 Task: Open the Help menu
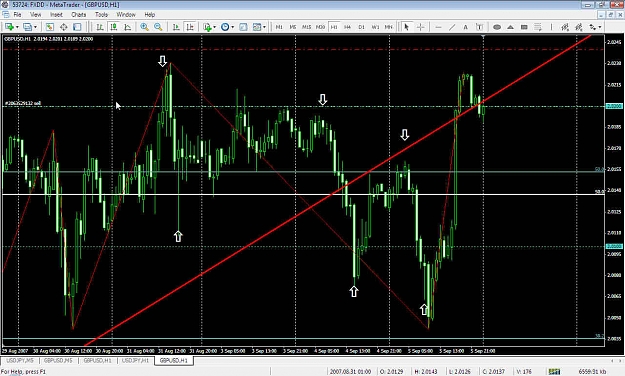[x=149, y=14]
